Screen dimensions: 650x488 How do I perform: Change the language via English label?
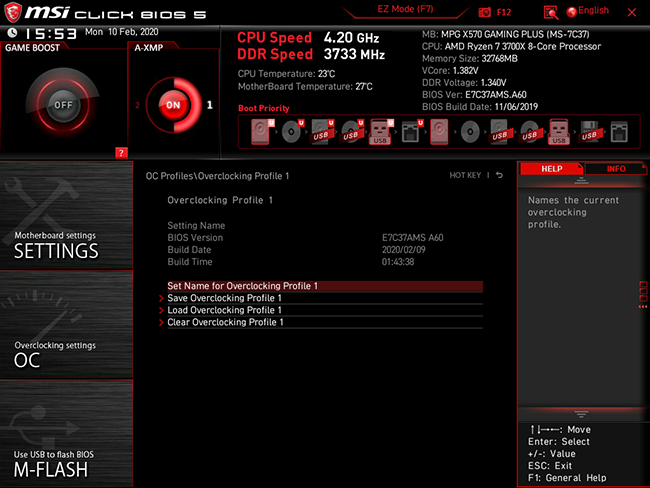click(x=594, y=10)
